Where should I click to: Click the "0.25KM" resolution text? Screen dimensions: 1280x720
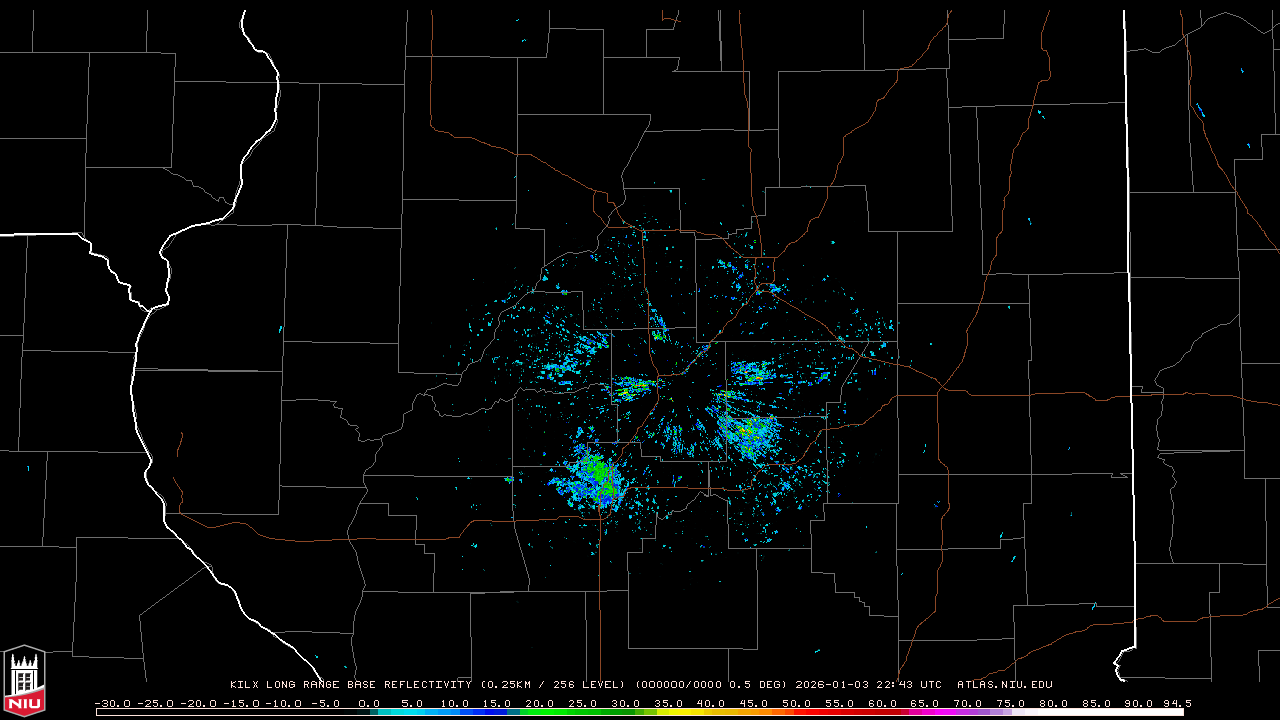click(509, 685)
